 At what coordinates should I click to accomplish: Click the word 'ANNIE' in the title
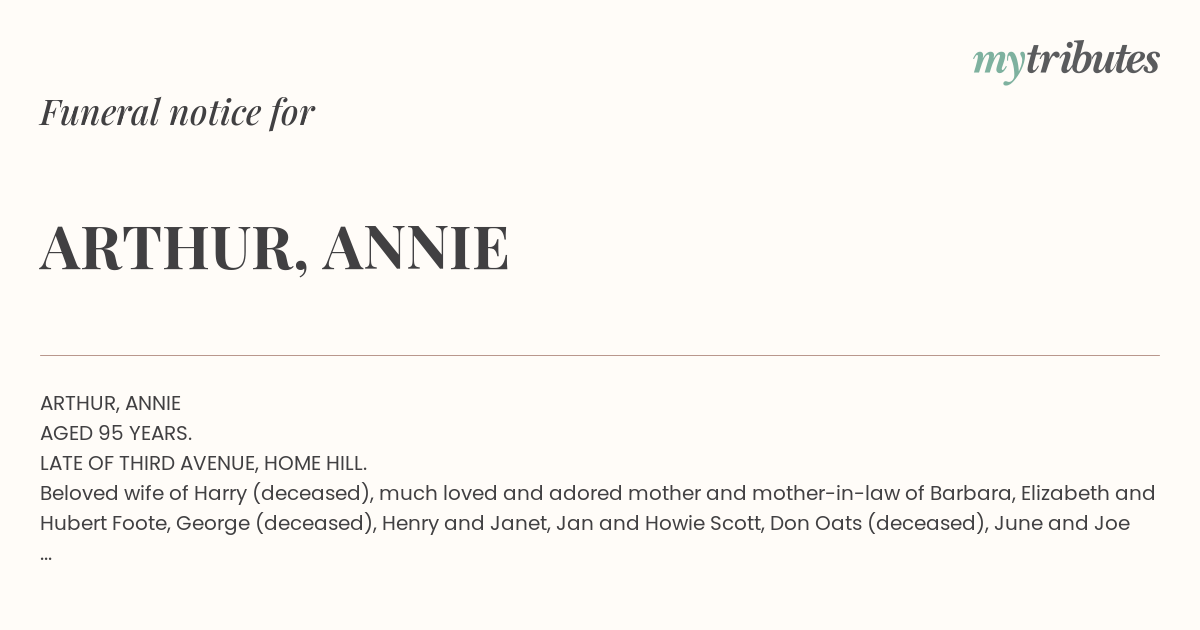(x=416, y=248)
